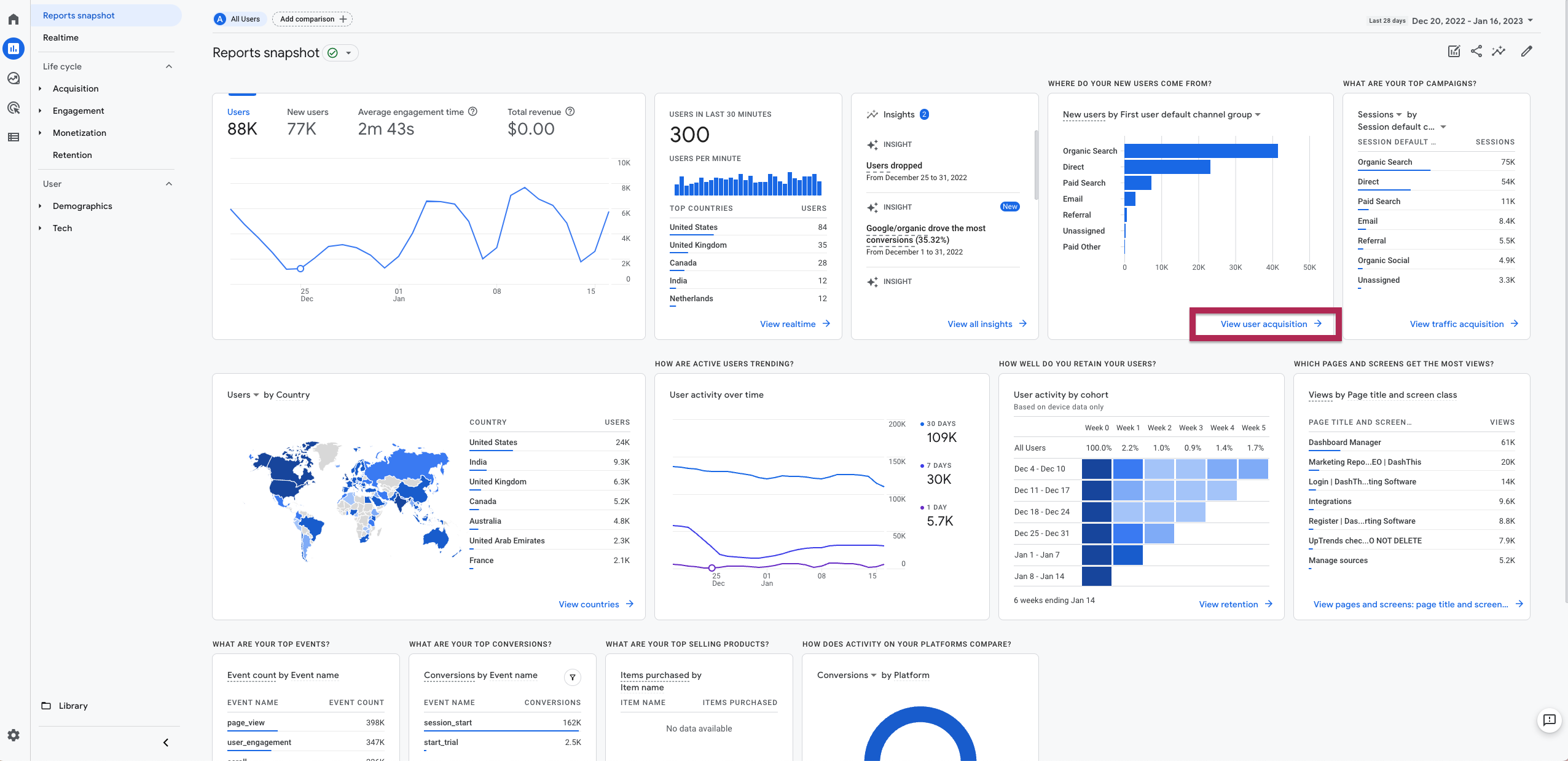
Task: Select the Users metric tab
Action: pos(242,122)
